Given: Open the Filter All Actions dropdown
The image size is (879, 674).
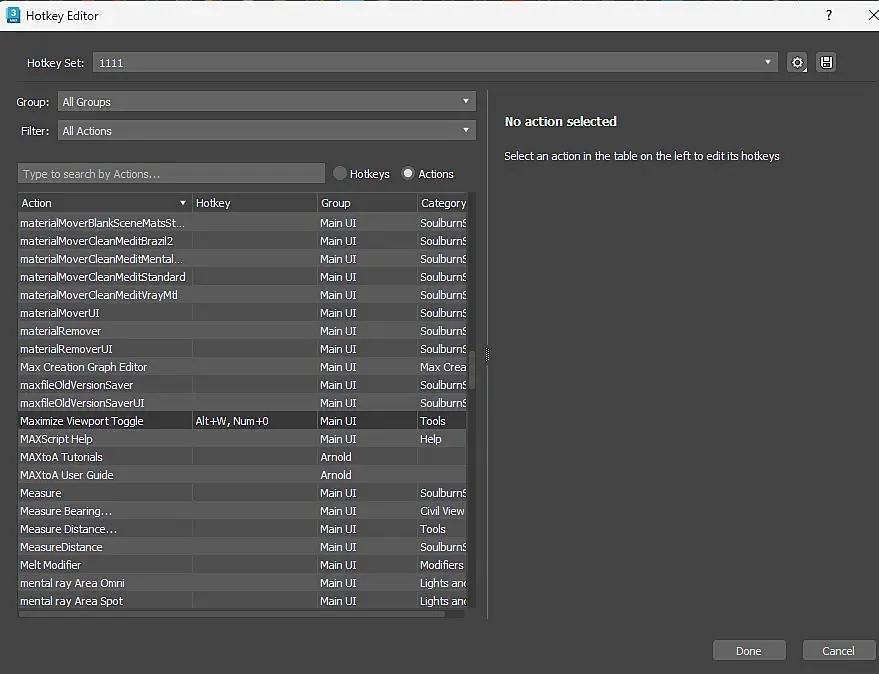Looking at the screenshot, I should [x=266, y=131].
